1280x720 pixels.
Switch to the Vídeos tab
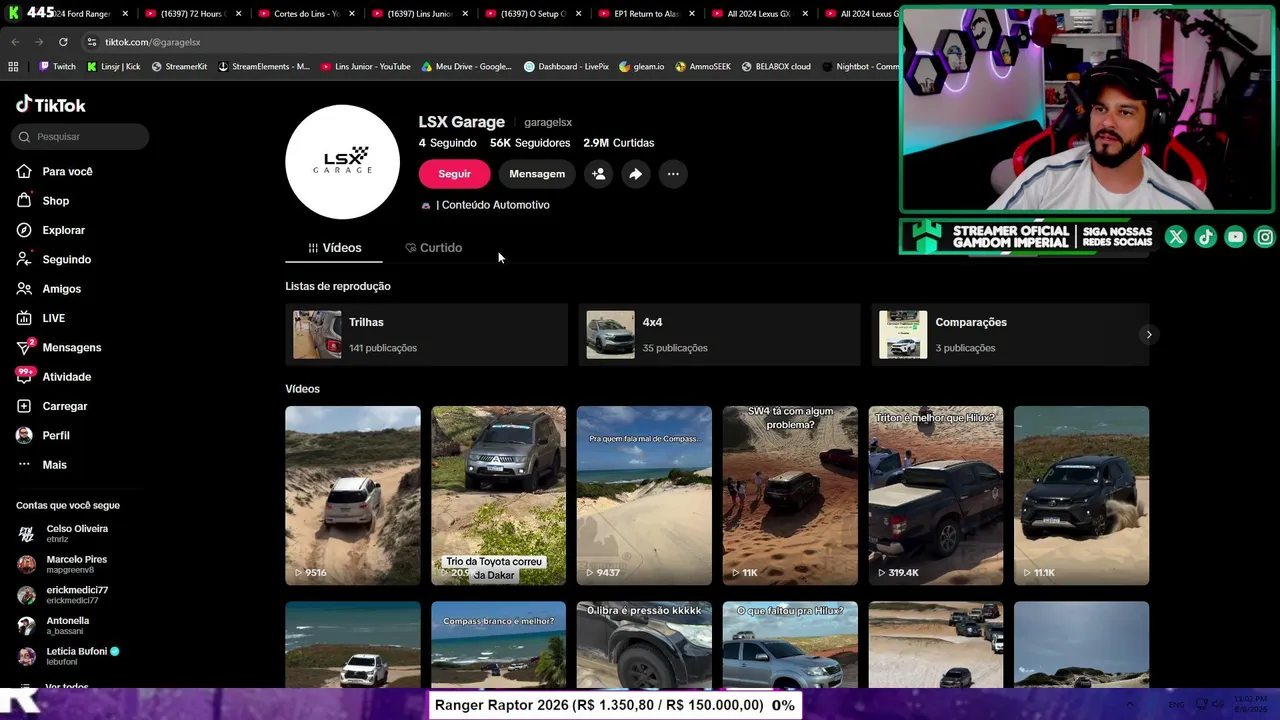(x=334, y=248)
